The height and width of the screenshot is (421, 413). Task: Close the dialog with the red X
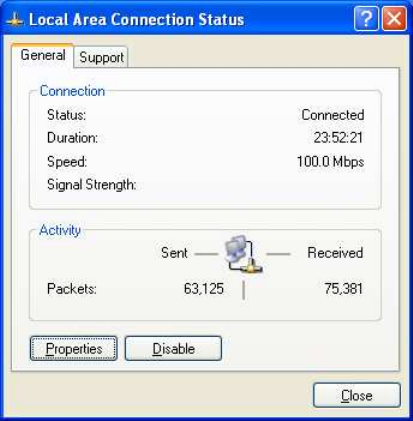(394, 19)
